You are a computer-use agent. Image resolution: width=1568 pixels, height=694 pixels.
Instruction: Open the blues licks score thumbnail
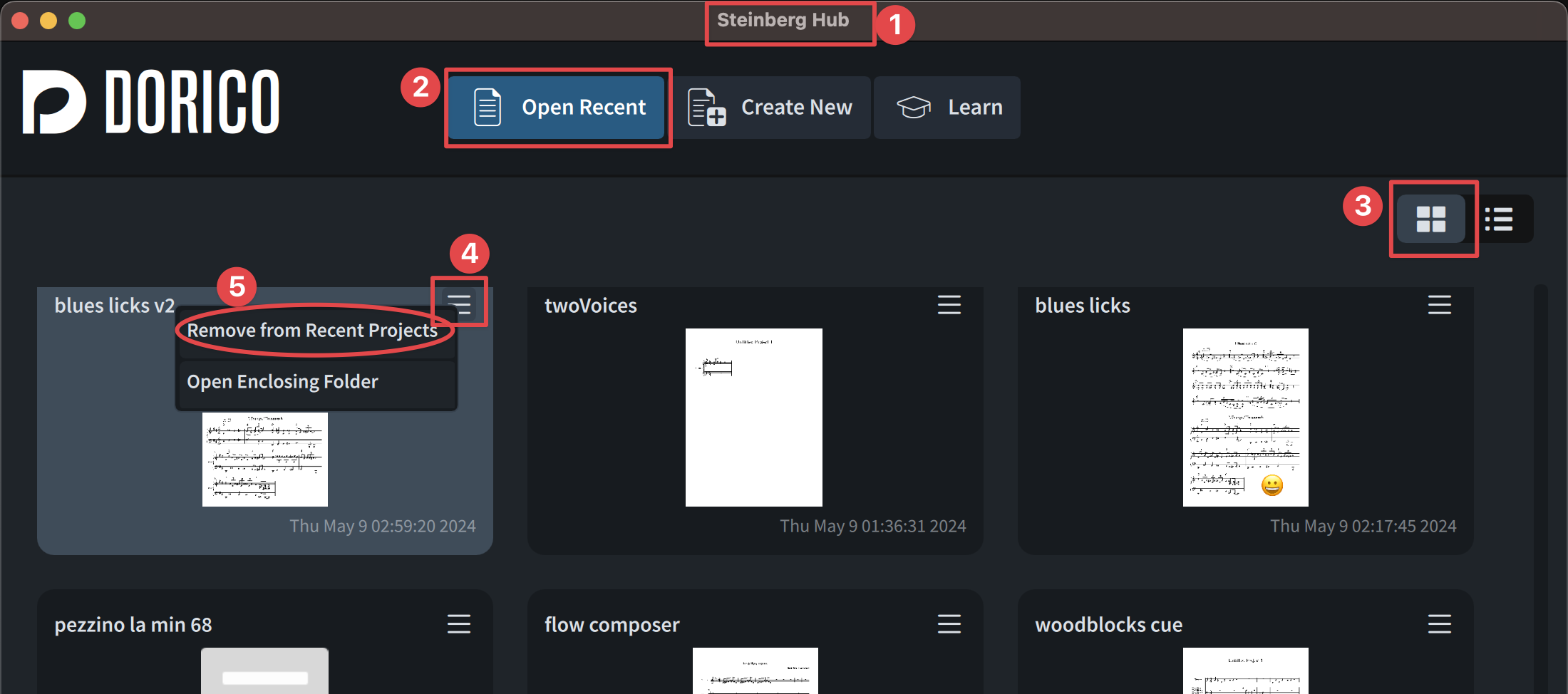click(x=1246, y=418)
